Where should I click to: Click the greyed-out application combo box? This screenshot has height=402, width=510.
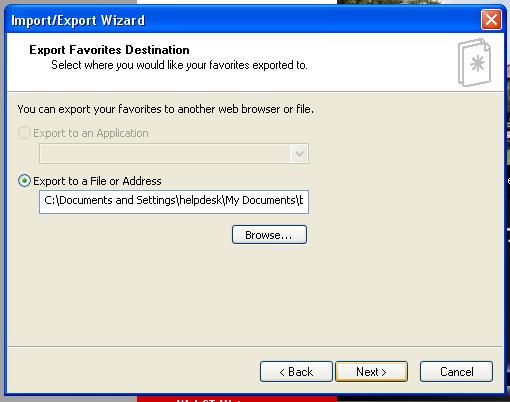click(174, 154)
